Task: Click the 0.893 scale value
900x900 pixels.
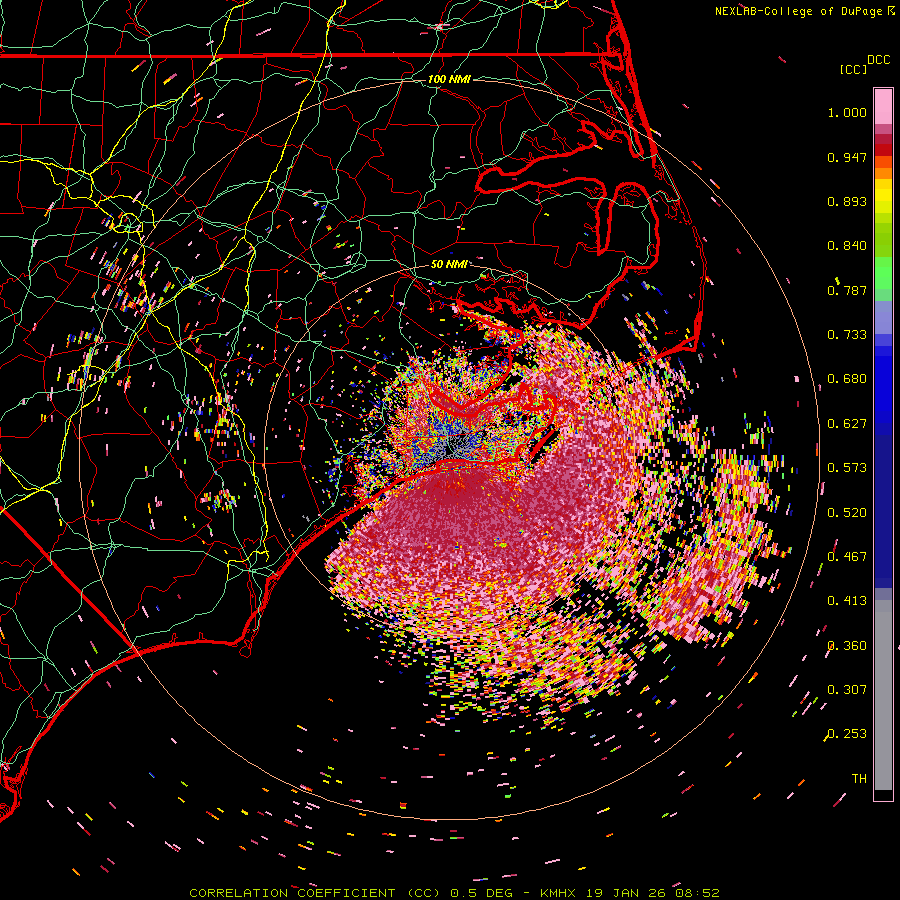Action: (x=847, y=201)
